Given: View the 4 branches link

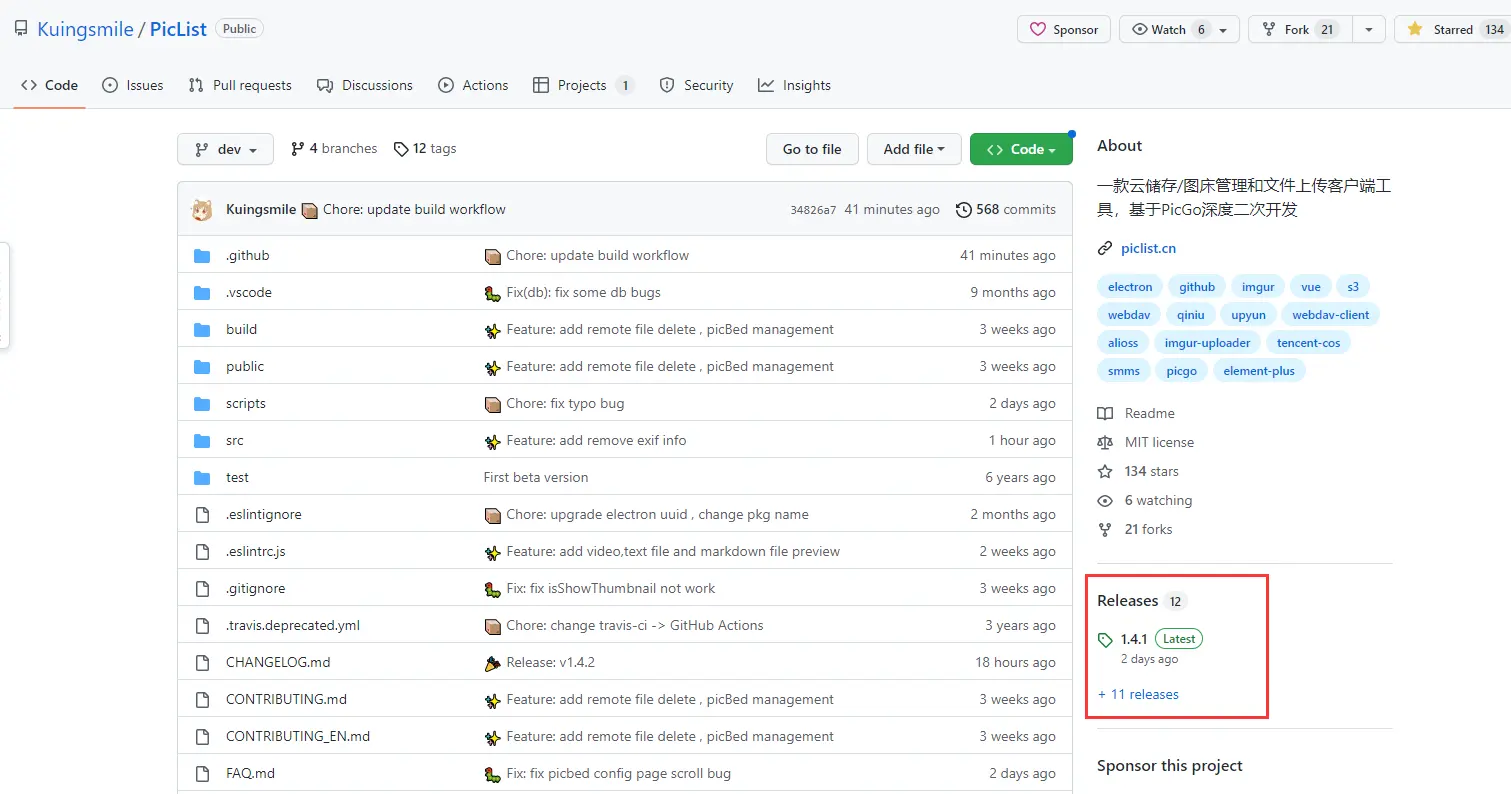Looking at the screenshot, I should click(334, 148).
